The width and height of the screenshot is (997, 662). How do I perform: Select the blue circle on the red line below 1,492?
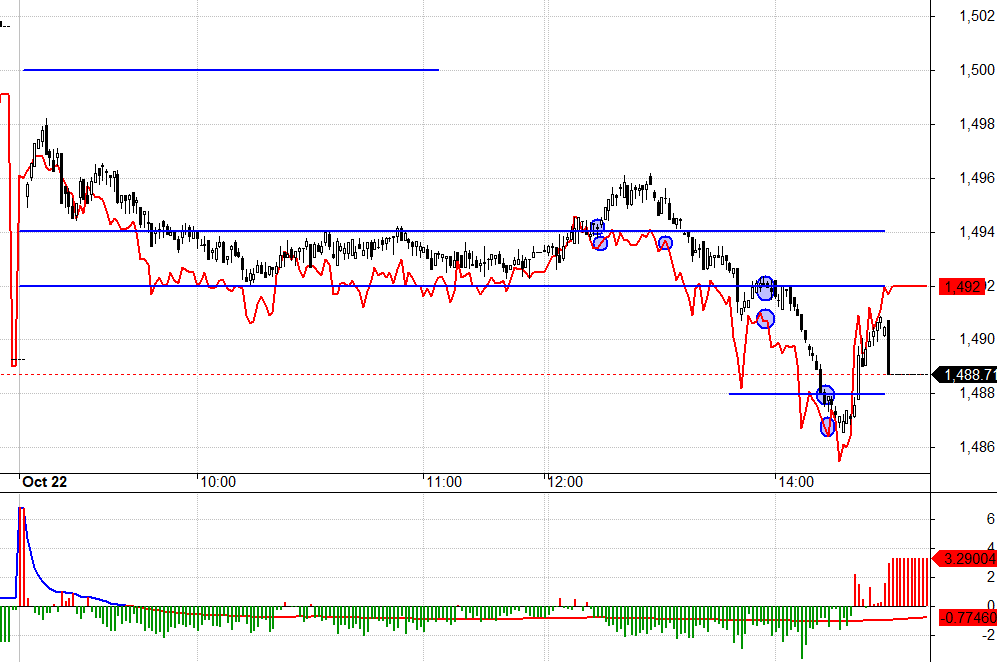pyautogui.click(x=765, y=319)
